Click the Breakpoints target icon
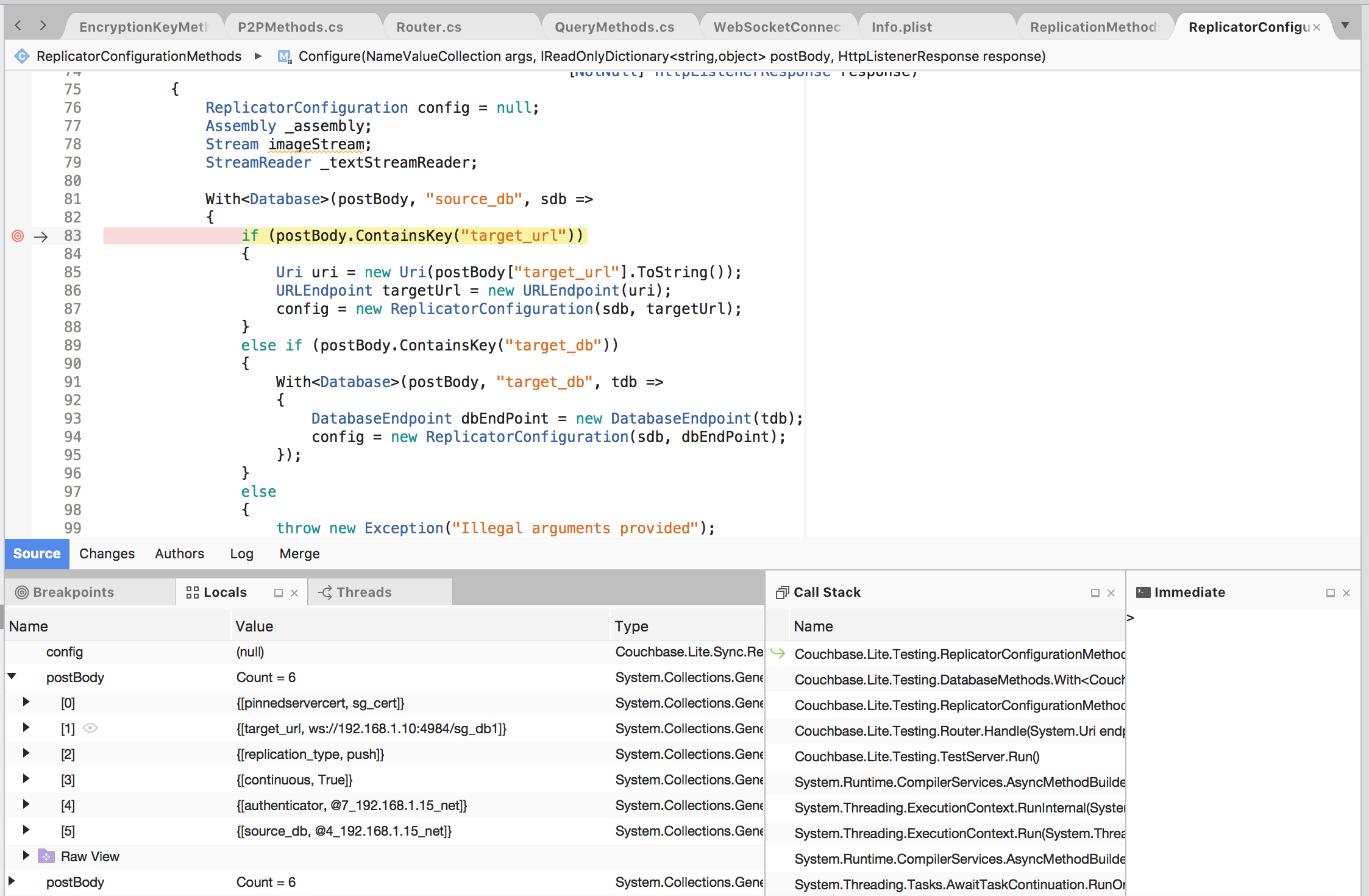 pyautogui.click(x=22, y=592)
